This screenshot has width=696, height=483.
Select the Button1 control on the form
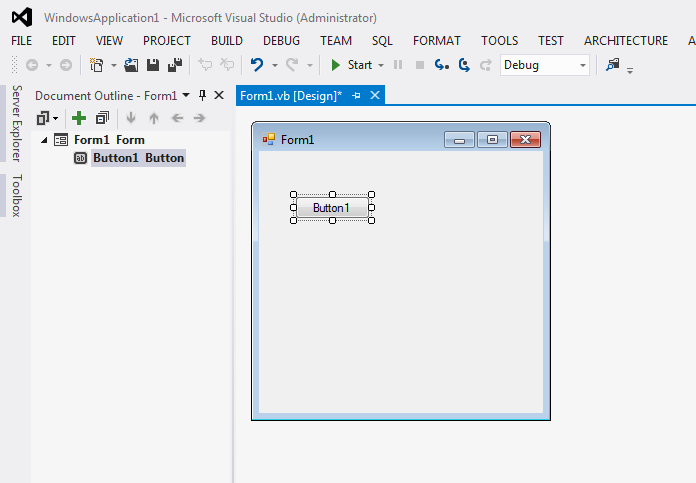coord(332,208)
